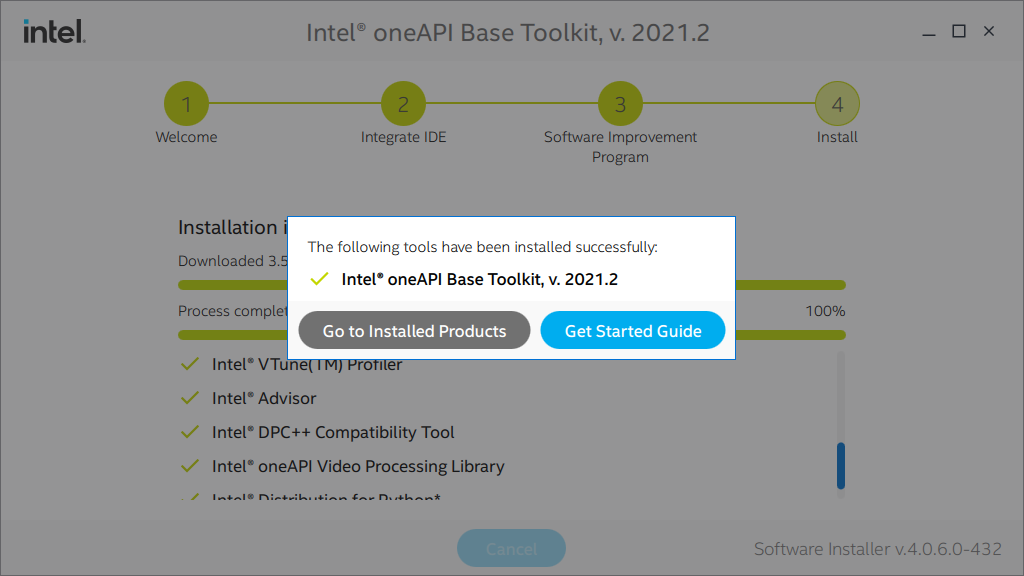Image resolution: width=1024 pixels, height=576 pixels.
Task: Maximize the installer window
Action: coord(959,31)
